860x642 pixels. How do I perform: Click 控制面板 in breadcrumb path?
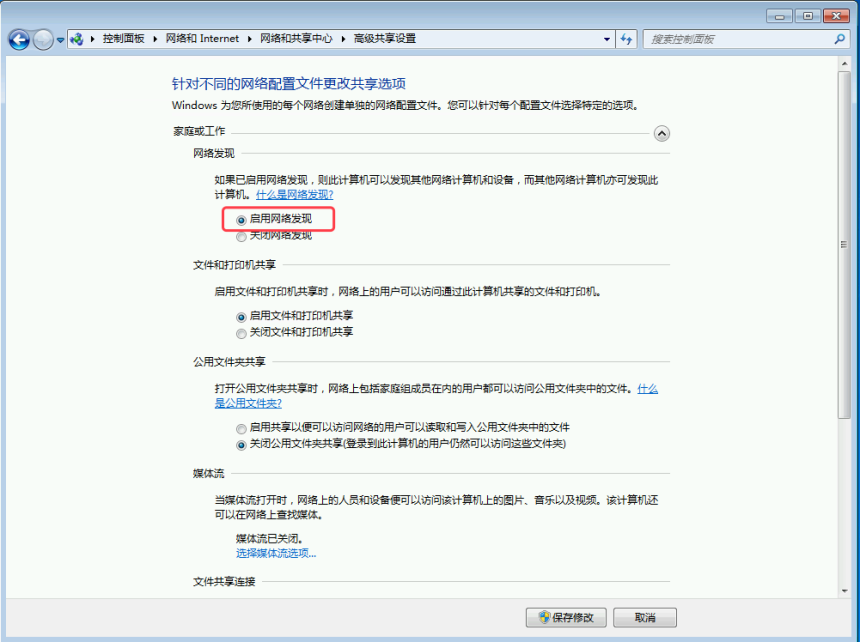123,39
